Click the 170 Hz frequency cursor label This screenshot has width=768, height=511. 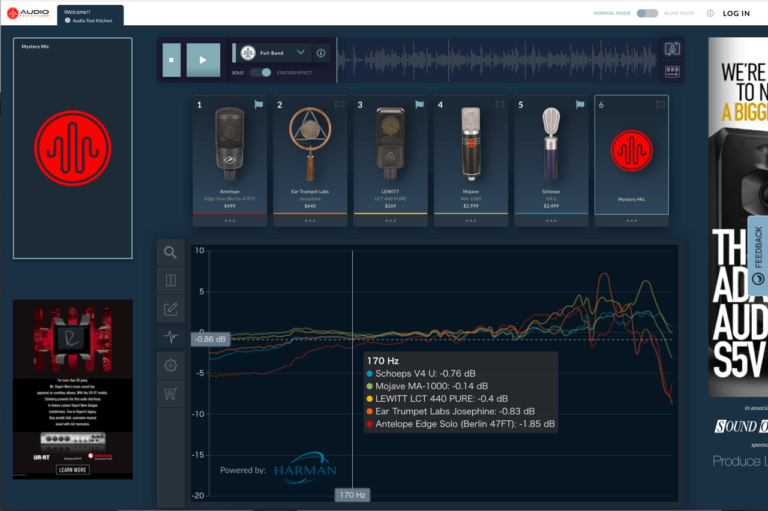pyautogui.click(x=353, y=495)
